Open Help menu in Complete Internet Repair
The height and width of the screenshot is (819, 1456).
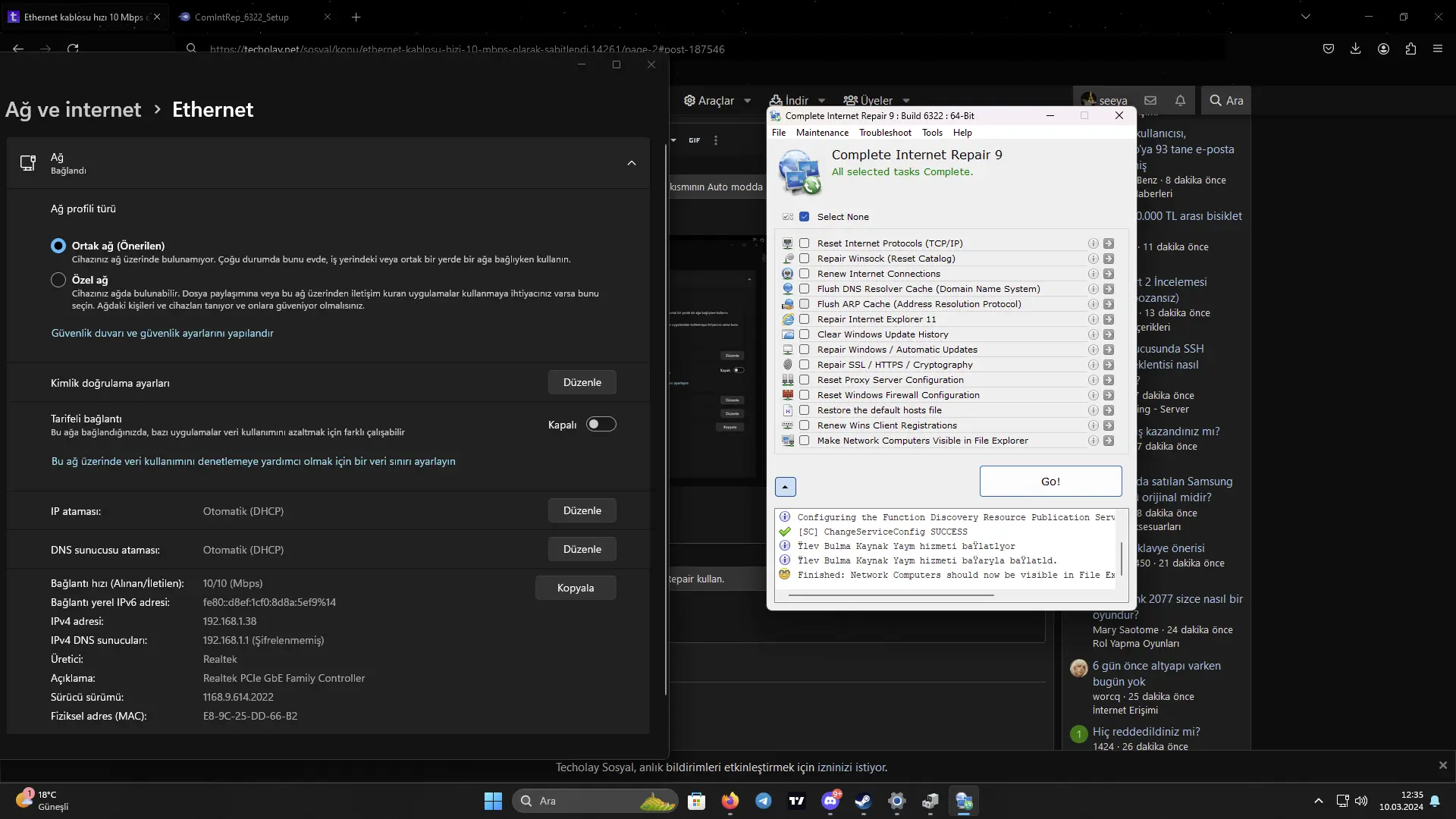962,133
